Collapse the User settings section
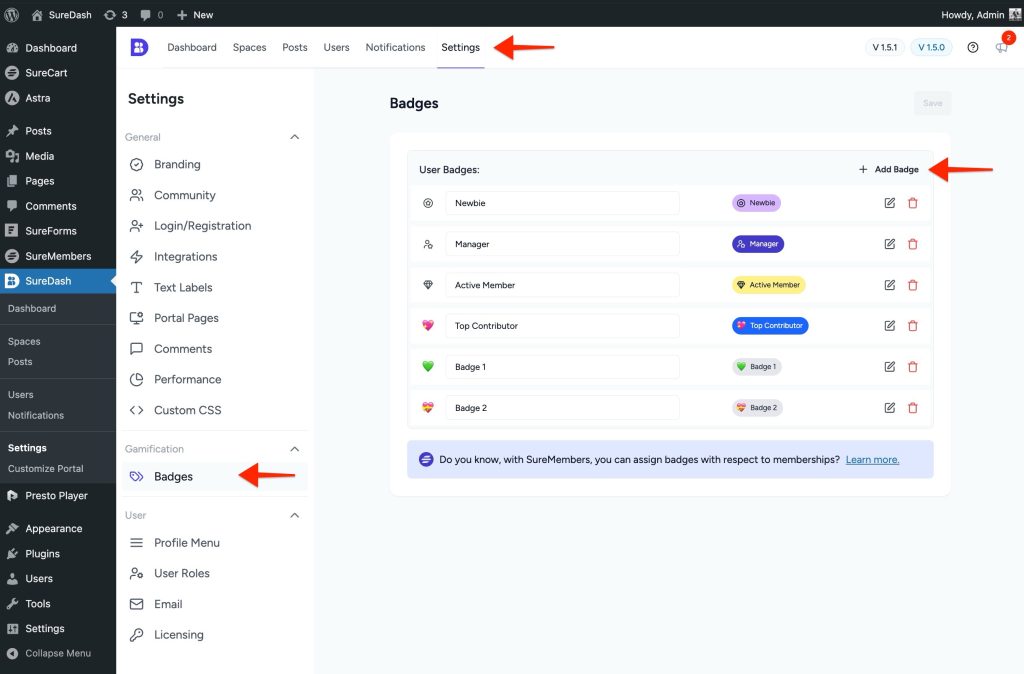 tap(294, 514)
